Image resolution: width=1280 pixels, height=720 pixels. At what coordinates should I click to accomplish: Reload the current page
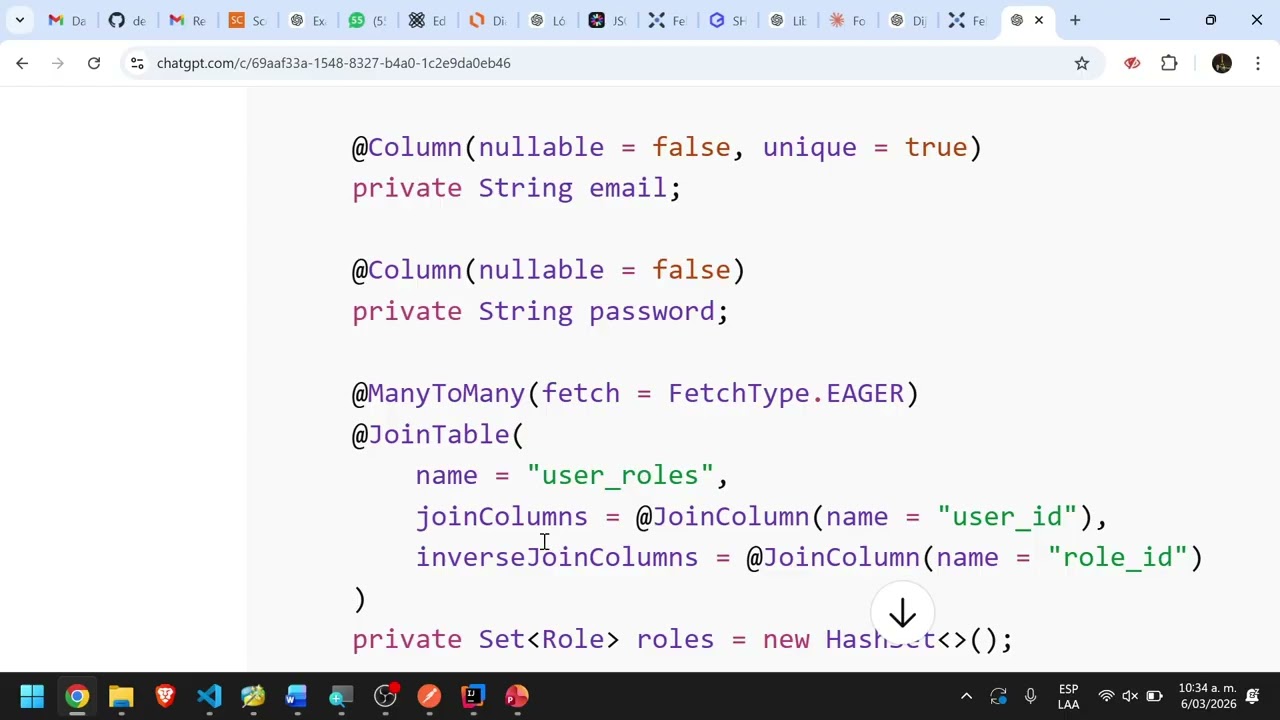[x=94, y=63]
